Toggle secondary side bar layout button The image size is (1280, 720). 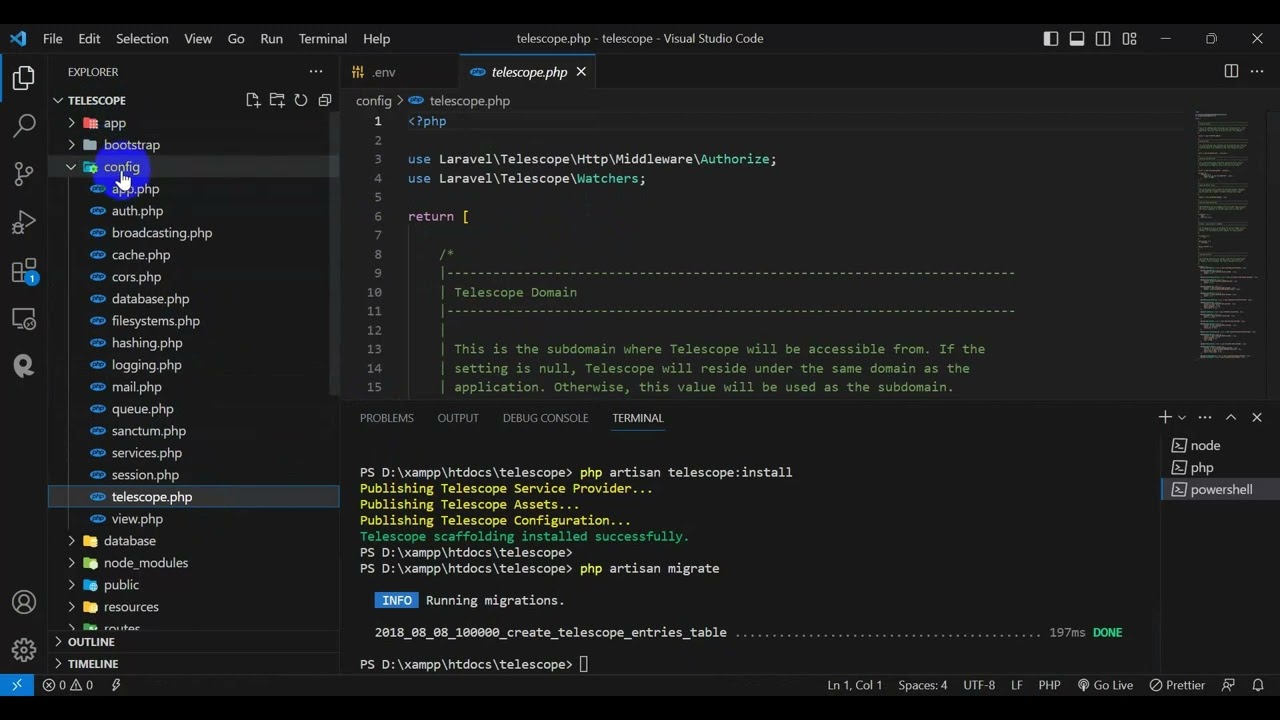(1103, 38)
